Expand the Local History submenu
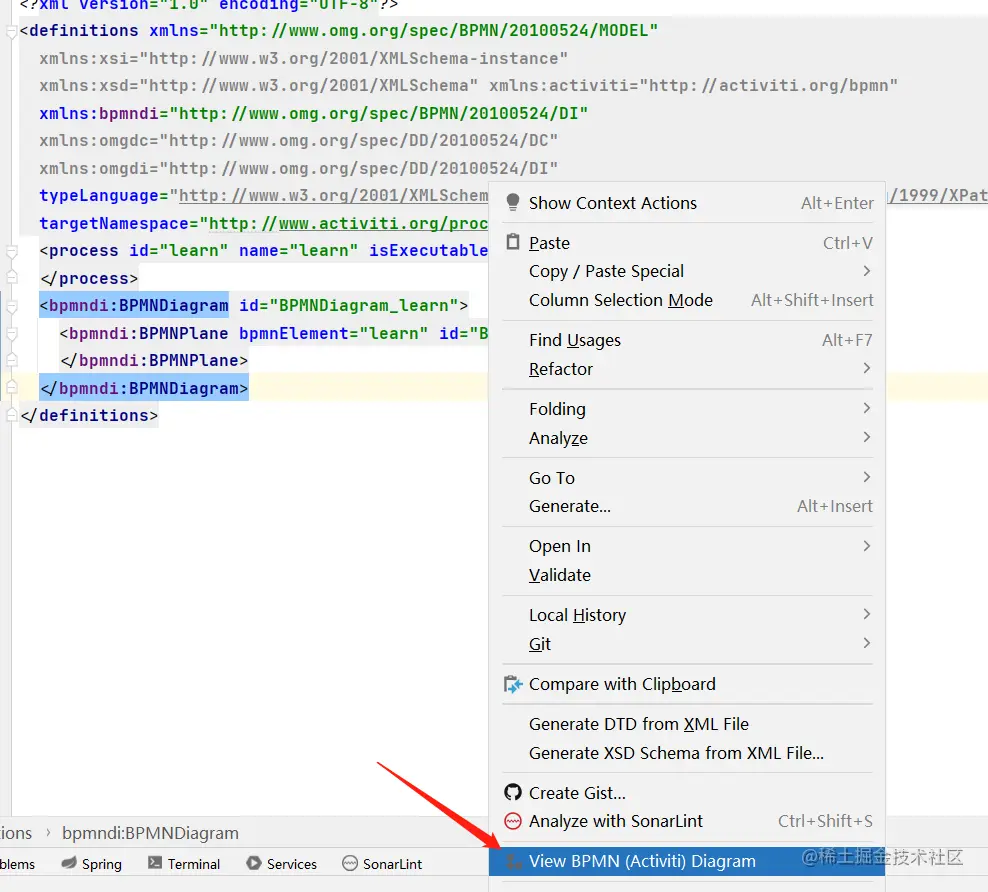The height and width of the screenshot is (892, 988). [x=866, y=614]
